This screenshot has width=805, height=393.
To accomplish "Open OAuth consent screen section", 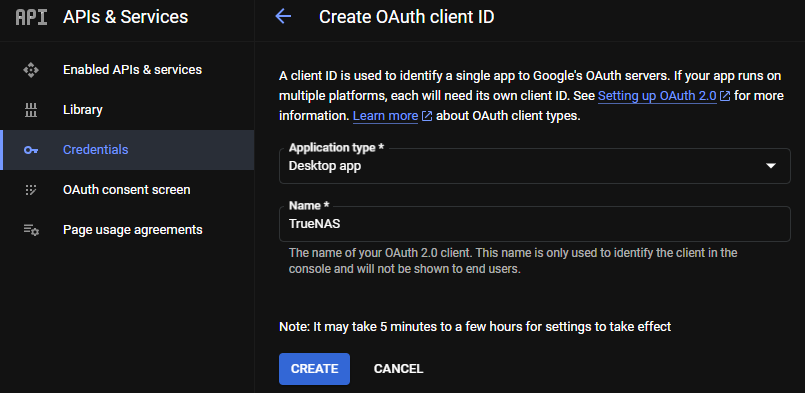I will pyautogui.click(x=127, y=190).
